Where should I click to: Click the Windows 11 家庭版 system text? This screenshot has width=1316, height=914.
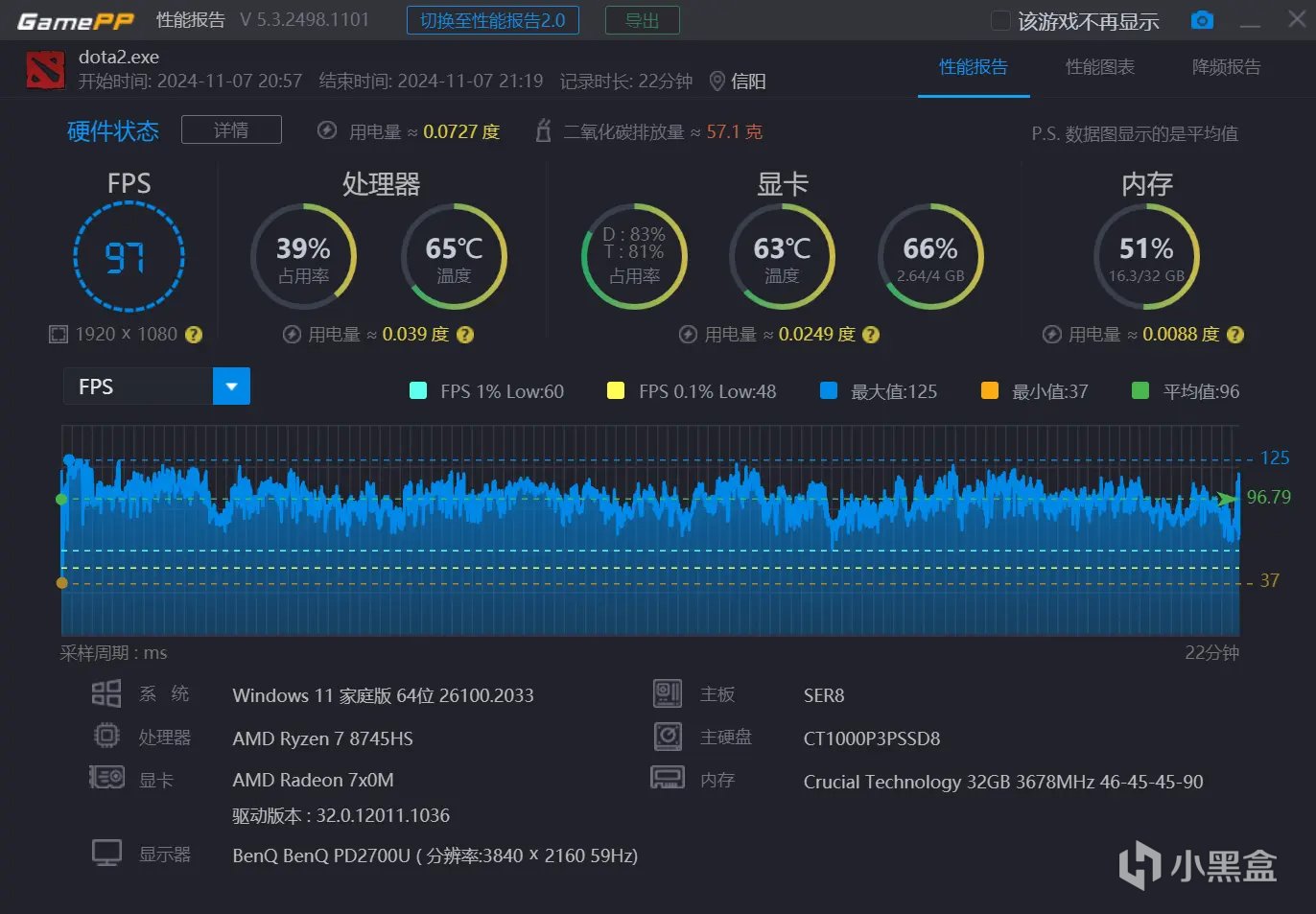tap(383, 695)
